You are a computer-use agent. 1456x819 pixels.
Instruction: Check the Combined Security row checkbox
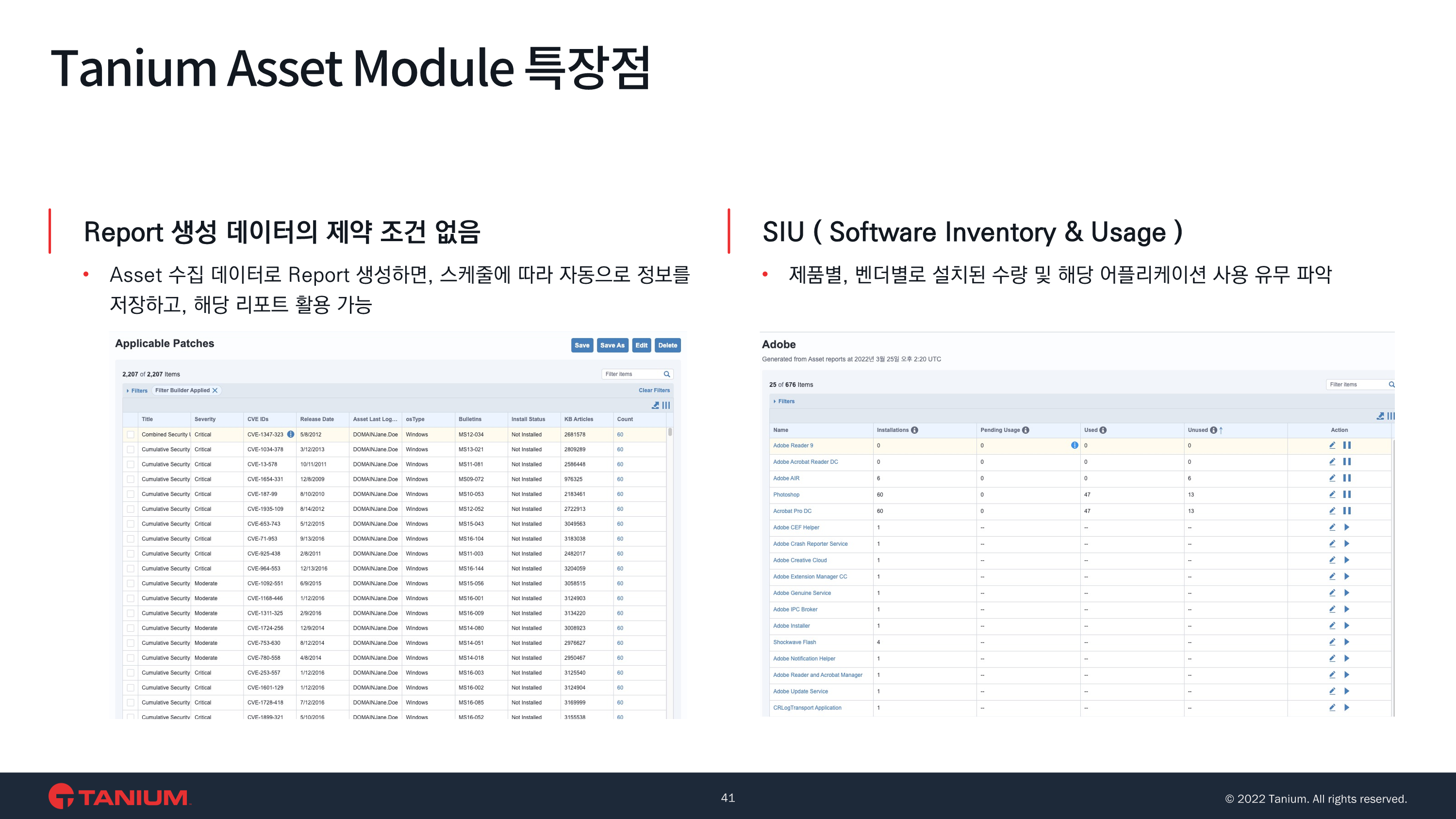[131, 435]
